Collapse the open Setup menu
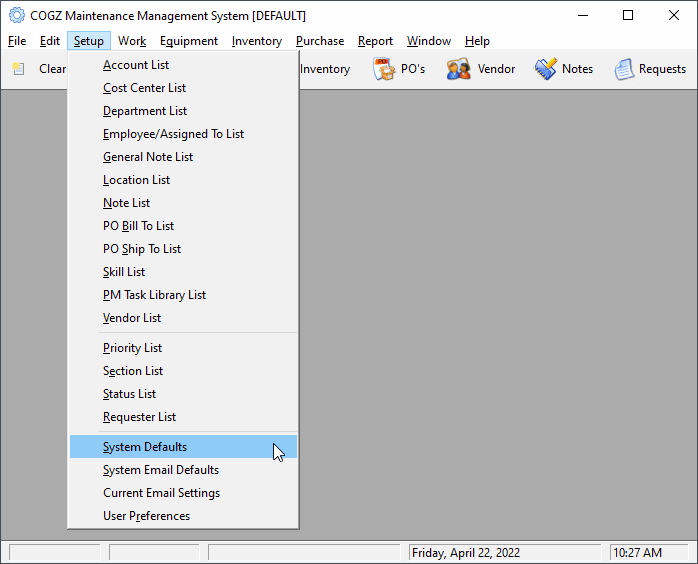The image size is (698, 564). pyautogui.click(x=89, y=41)
